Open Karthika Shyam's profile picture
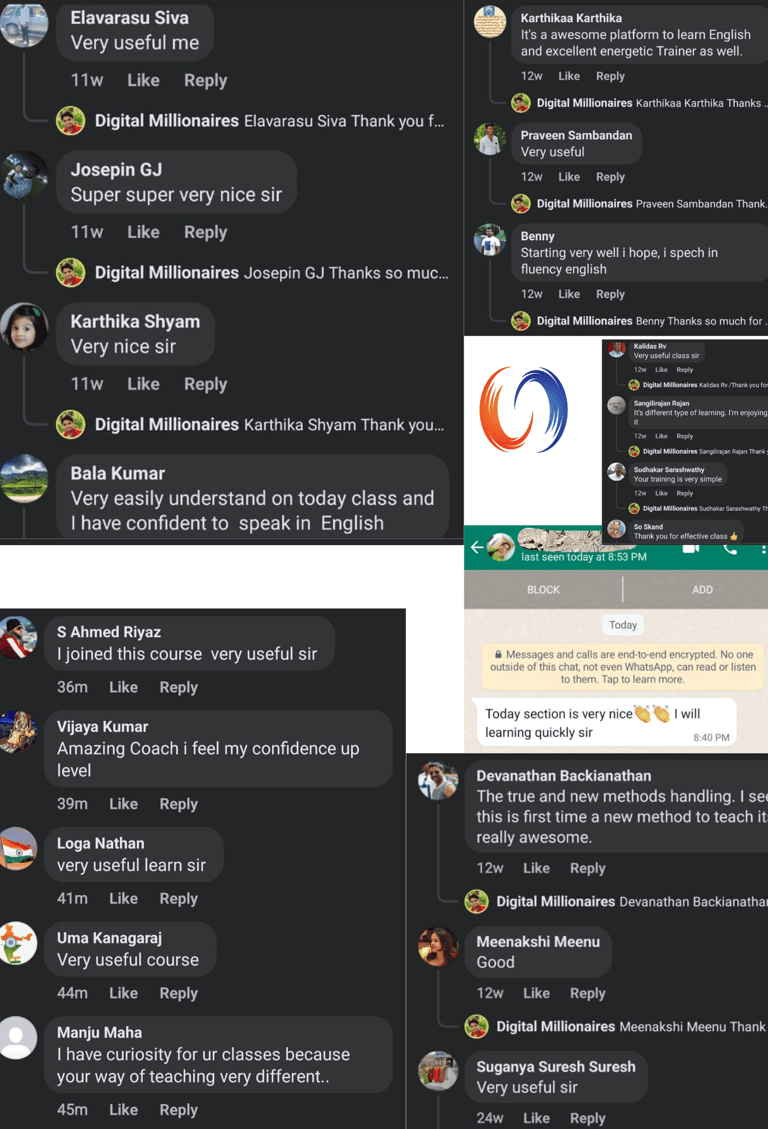The image size is (768, 1129). click(24, 326)
